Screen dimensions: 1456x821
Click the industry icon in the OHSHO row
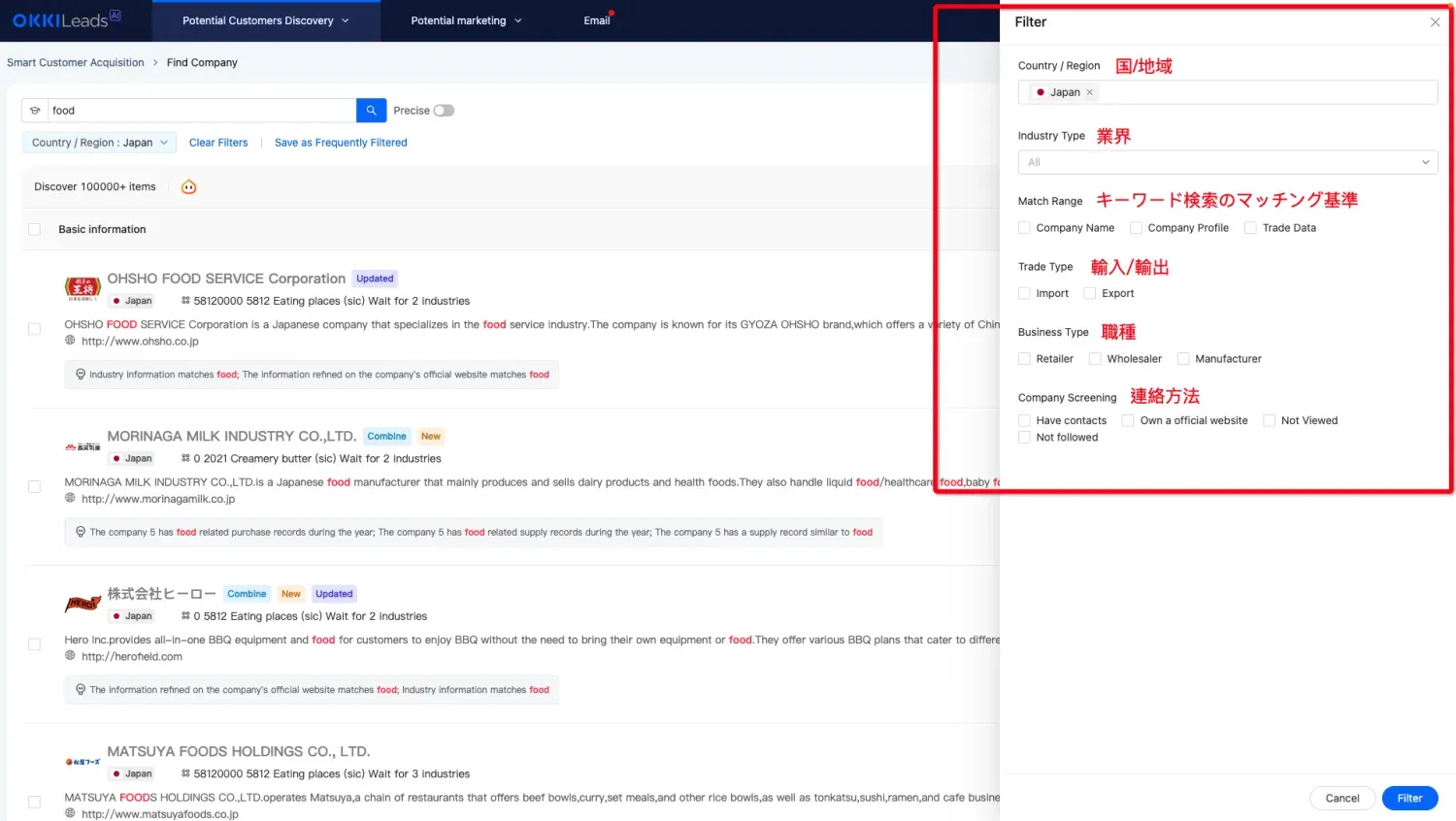click(185, 301)
